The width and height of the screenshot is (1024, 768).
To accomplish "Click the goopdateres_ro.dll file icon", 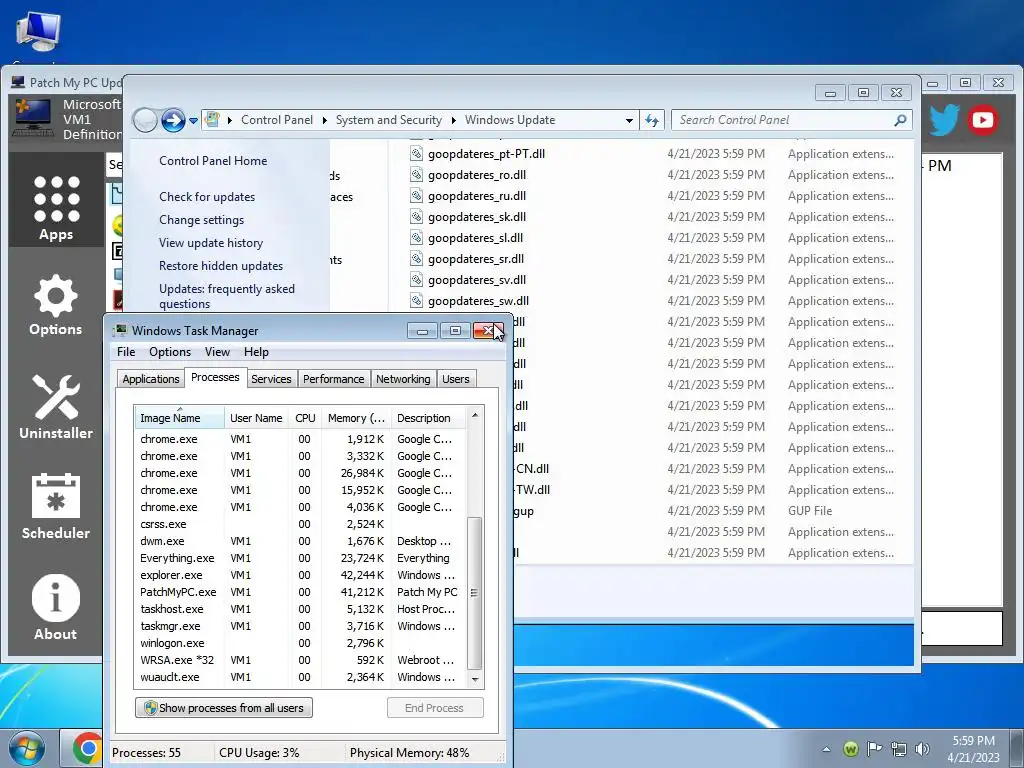I will [x=416, y=174].
